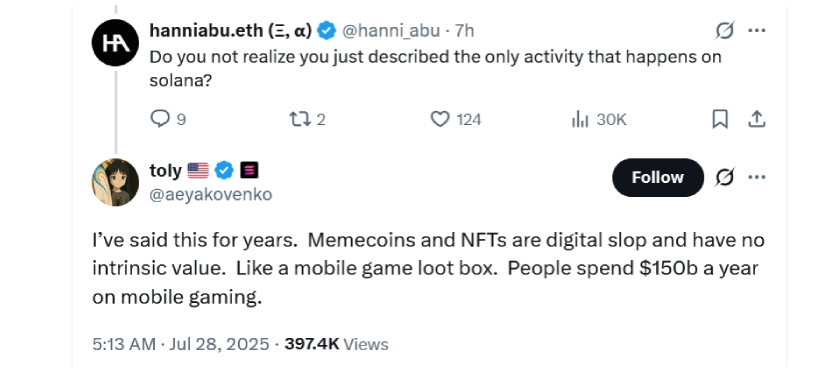Follow toly's account
Screen dimensions: 839x371
[657, 177]
